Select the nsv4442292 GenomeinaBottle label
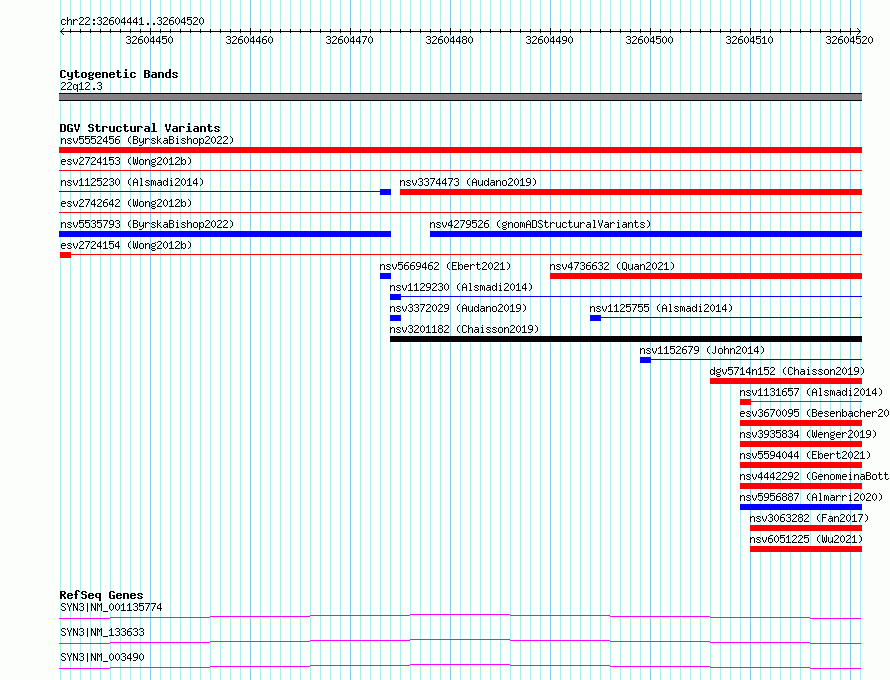890x680 pixels. tap(815, 476)
